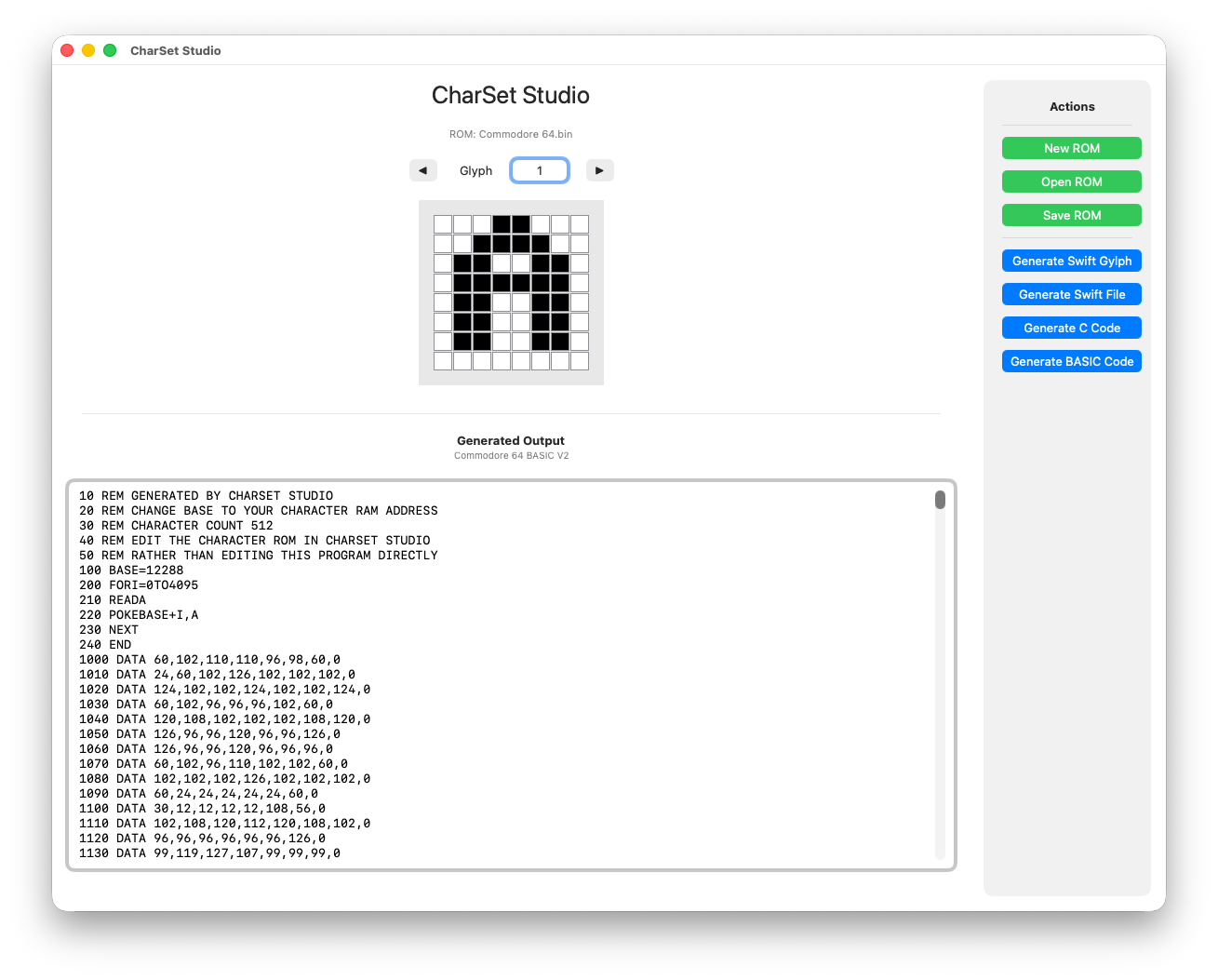The height and width of the screenshot is (980, 1218).
Task: Click the line '10 REM GENERATED BY CHARSET STUDIO'
Action: (206, 496)
